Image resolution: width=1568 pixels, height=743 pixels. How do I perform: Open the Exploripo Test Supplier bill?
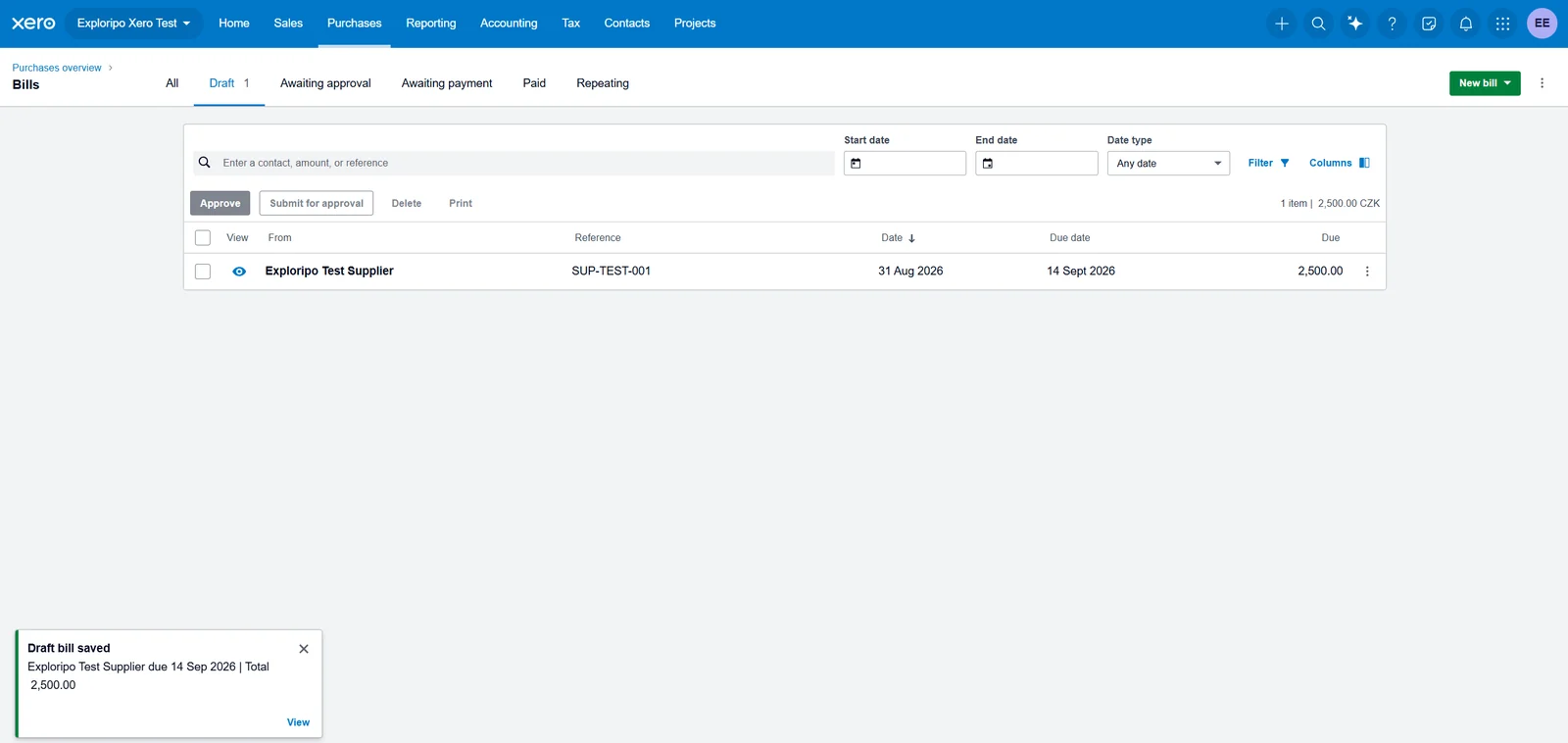[x=329, y=272]
